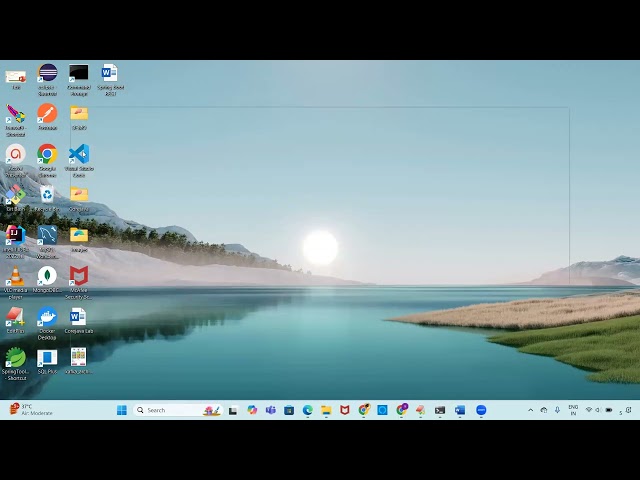640x480 pixels.
Task: Select the Visual Studio Code shortcut
Action: (x=79, y=160)
